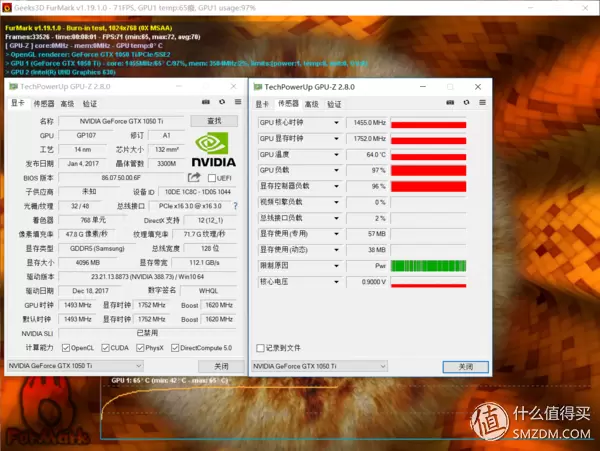Click 关闭 button in sensors window
Viewport: 600px width, 451px height.
(x=465, y=367)
